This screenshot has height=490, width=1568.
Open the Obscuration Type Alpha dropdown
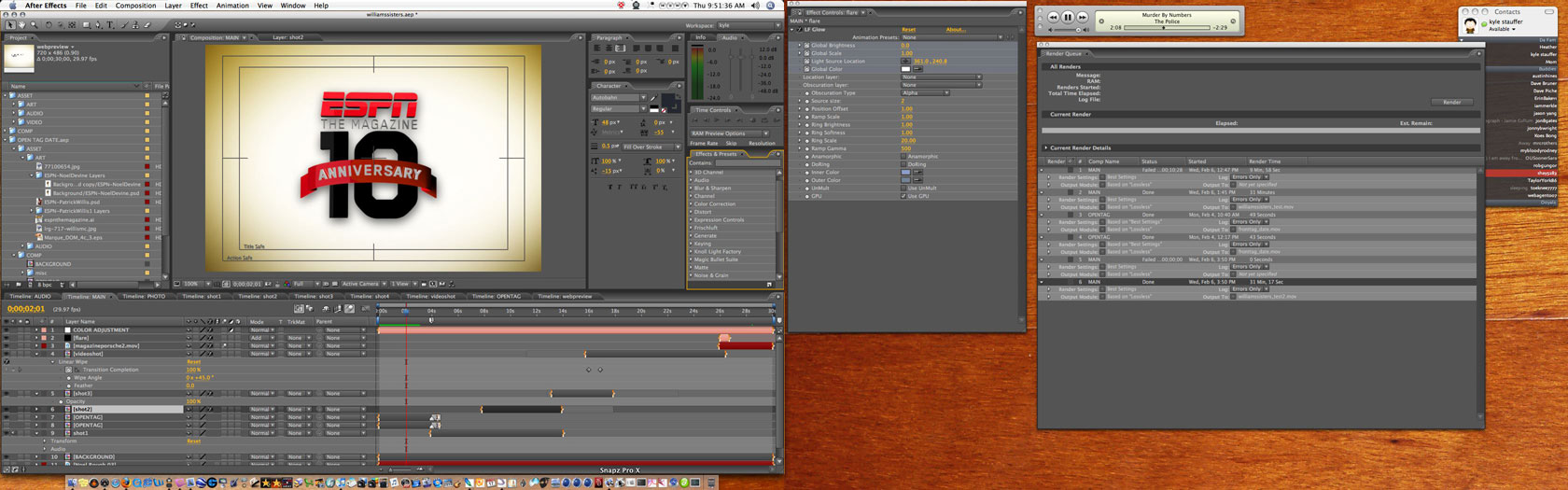tap(925, 93)
